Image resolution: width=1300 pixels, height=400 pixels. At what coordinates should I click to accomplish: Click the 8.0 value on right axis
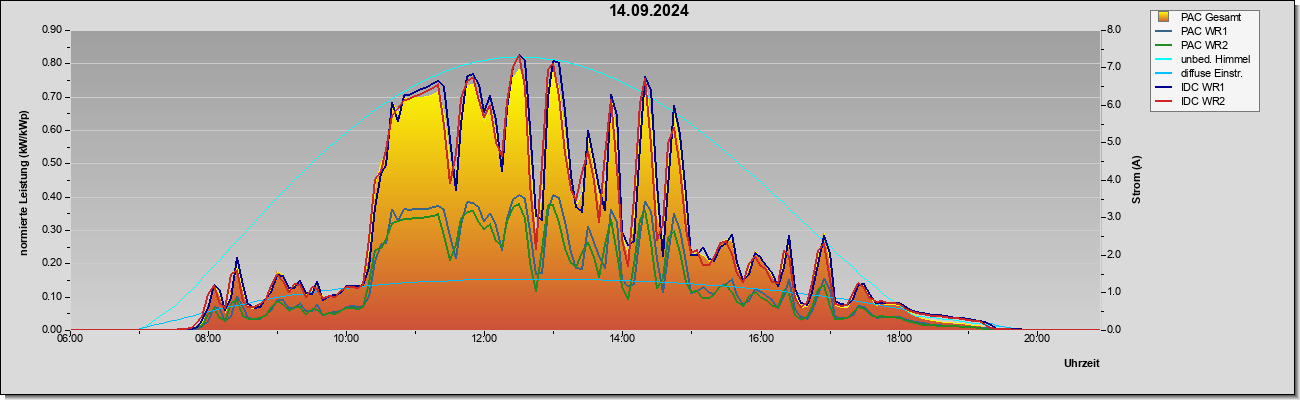(1113, 30)
